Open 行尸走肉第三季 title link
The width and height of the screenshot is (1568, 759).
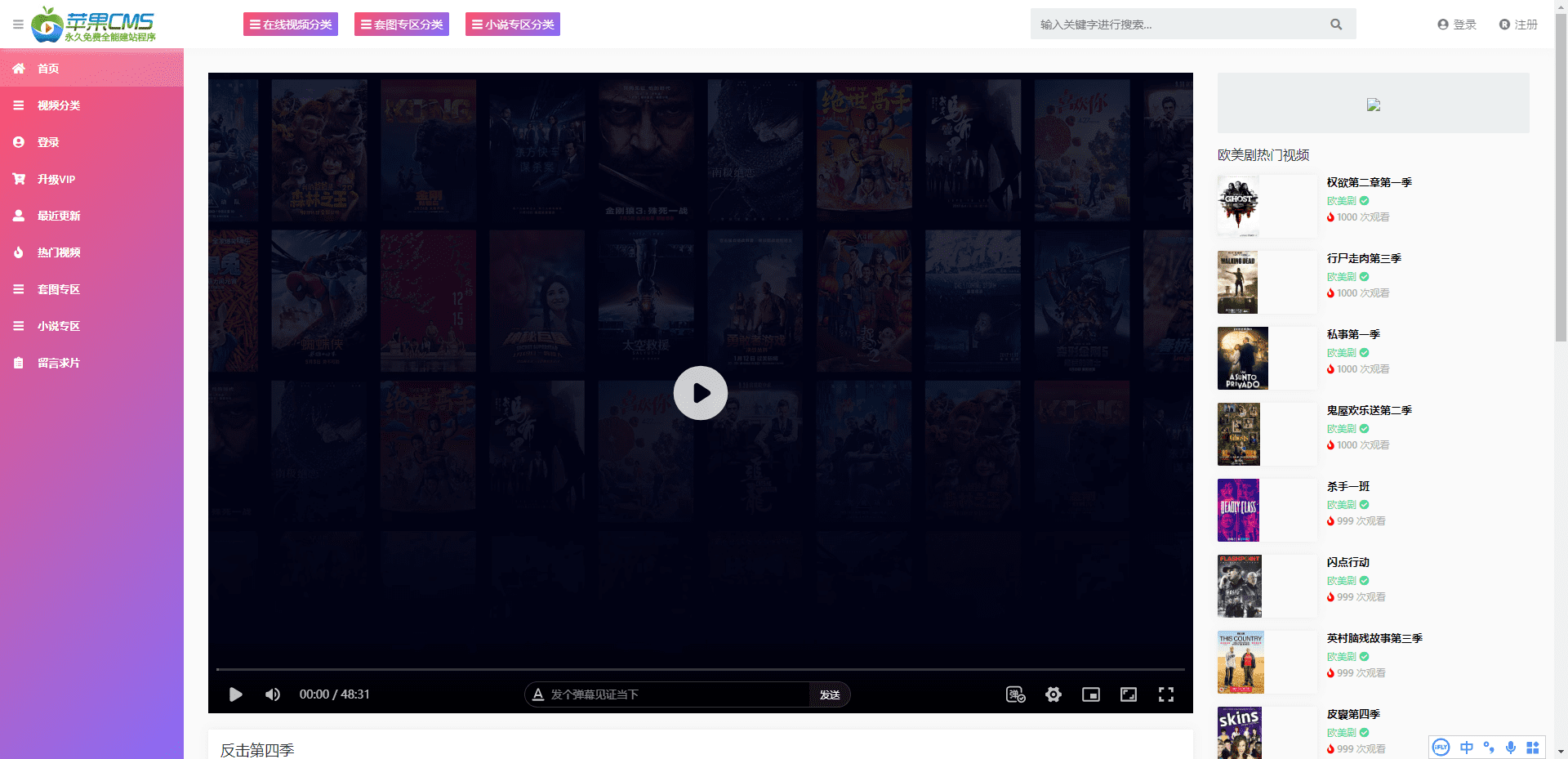click(1364, 258)
